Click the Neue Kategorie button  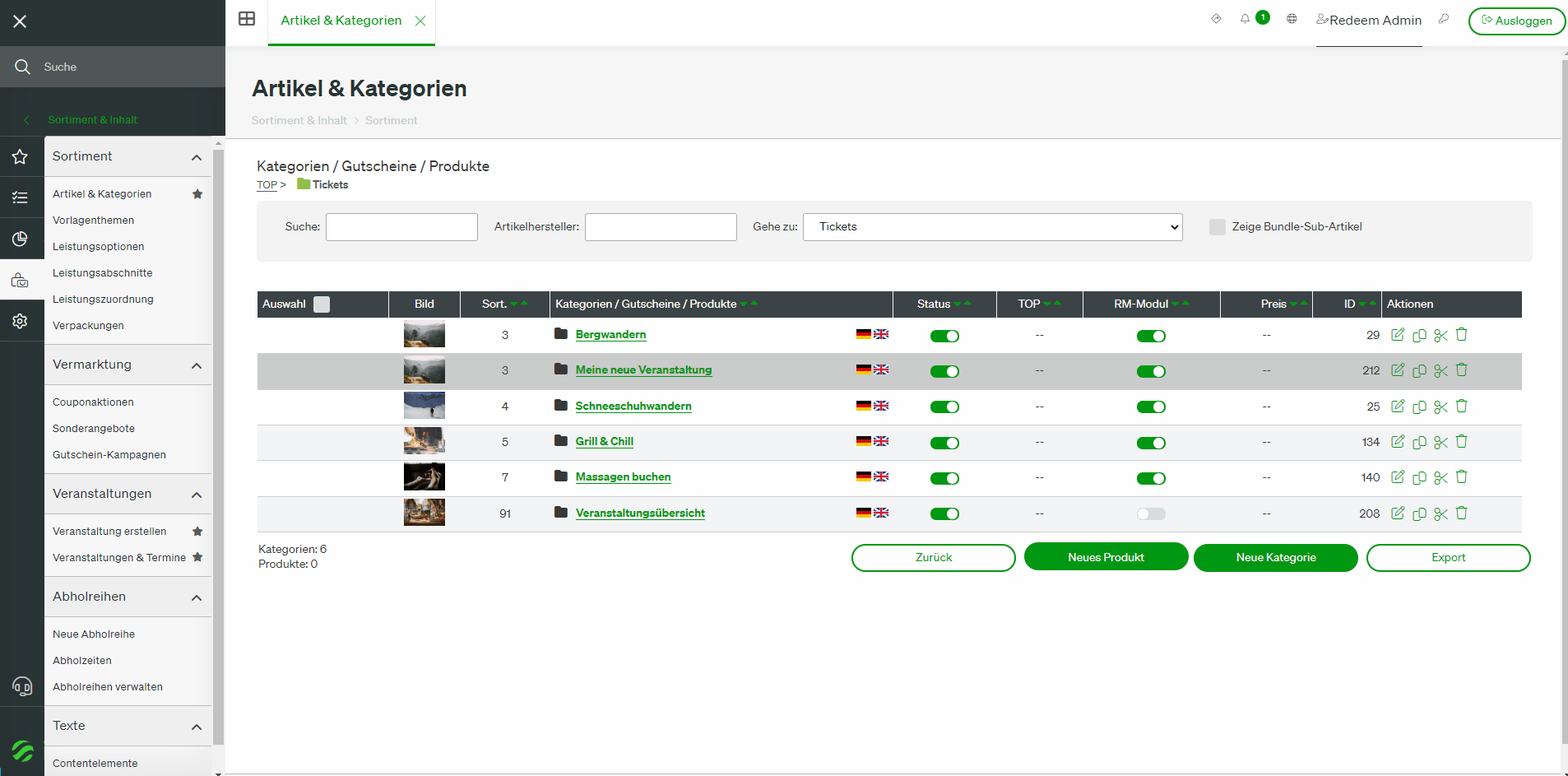tap(1276, 558)
